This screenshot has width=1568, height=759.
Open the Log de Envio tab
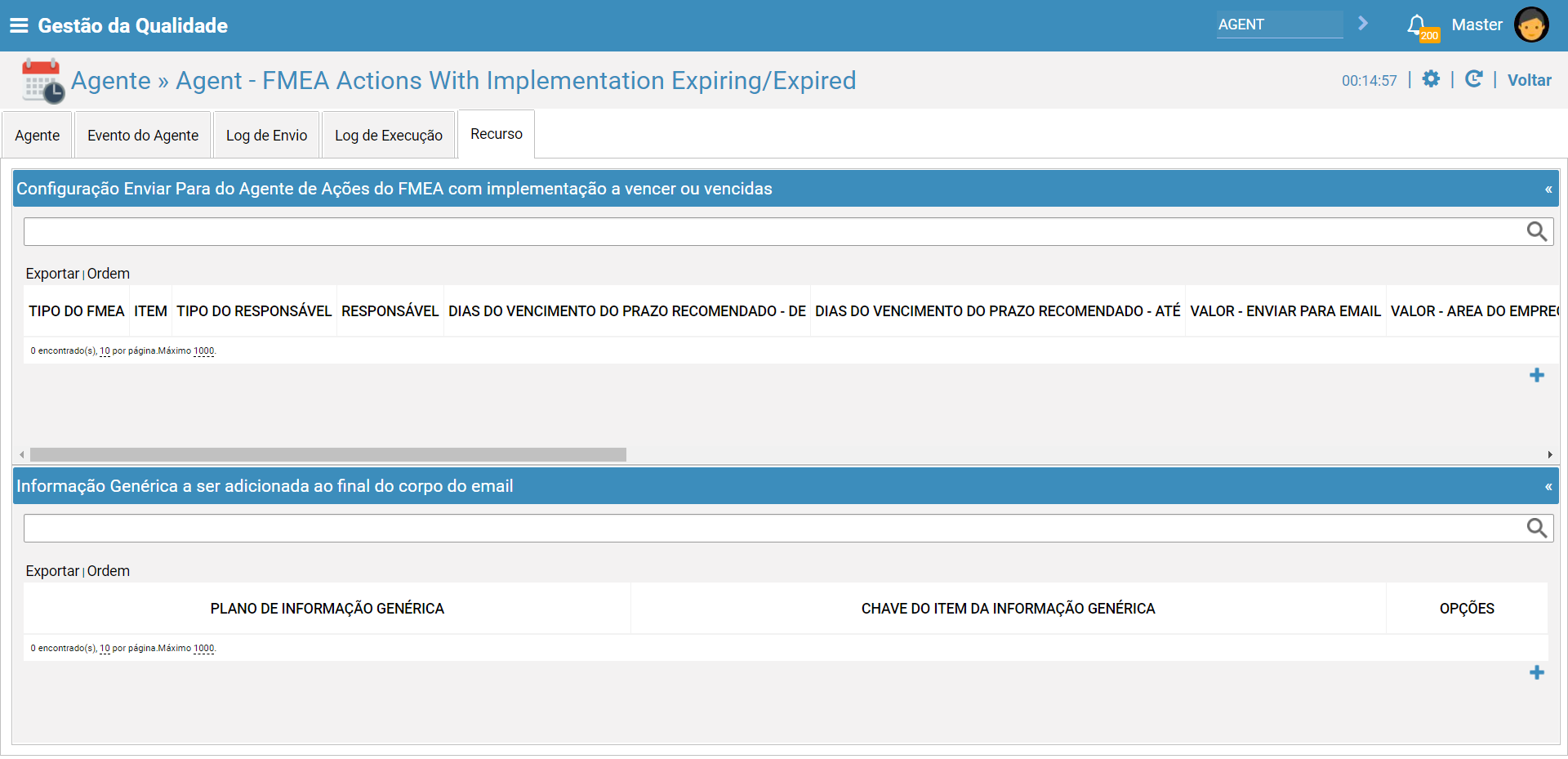266,136
